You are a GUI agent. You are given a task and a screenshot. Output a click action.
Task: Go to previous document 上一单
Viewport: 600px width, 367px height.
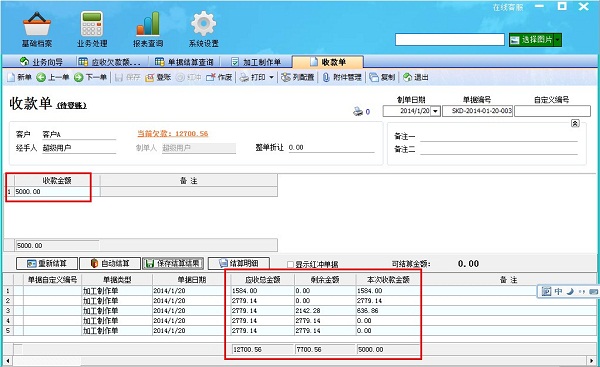53,77
